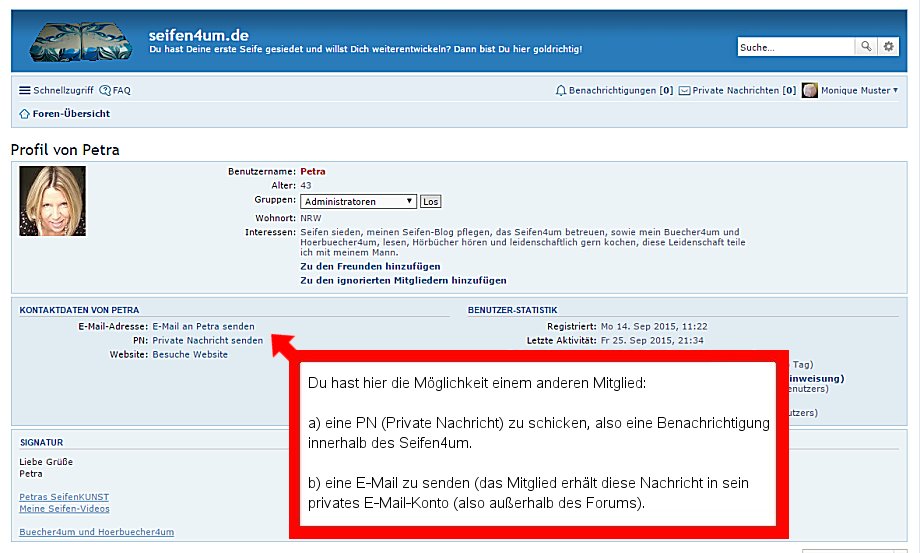Open advanced search via gear icon
Screen dimensions: 920x553
888,46
